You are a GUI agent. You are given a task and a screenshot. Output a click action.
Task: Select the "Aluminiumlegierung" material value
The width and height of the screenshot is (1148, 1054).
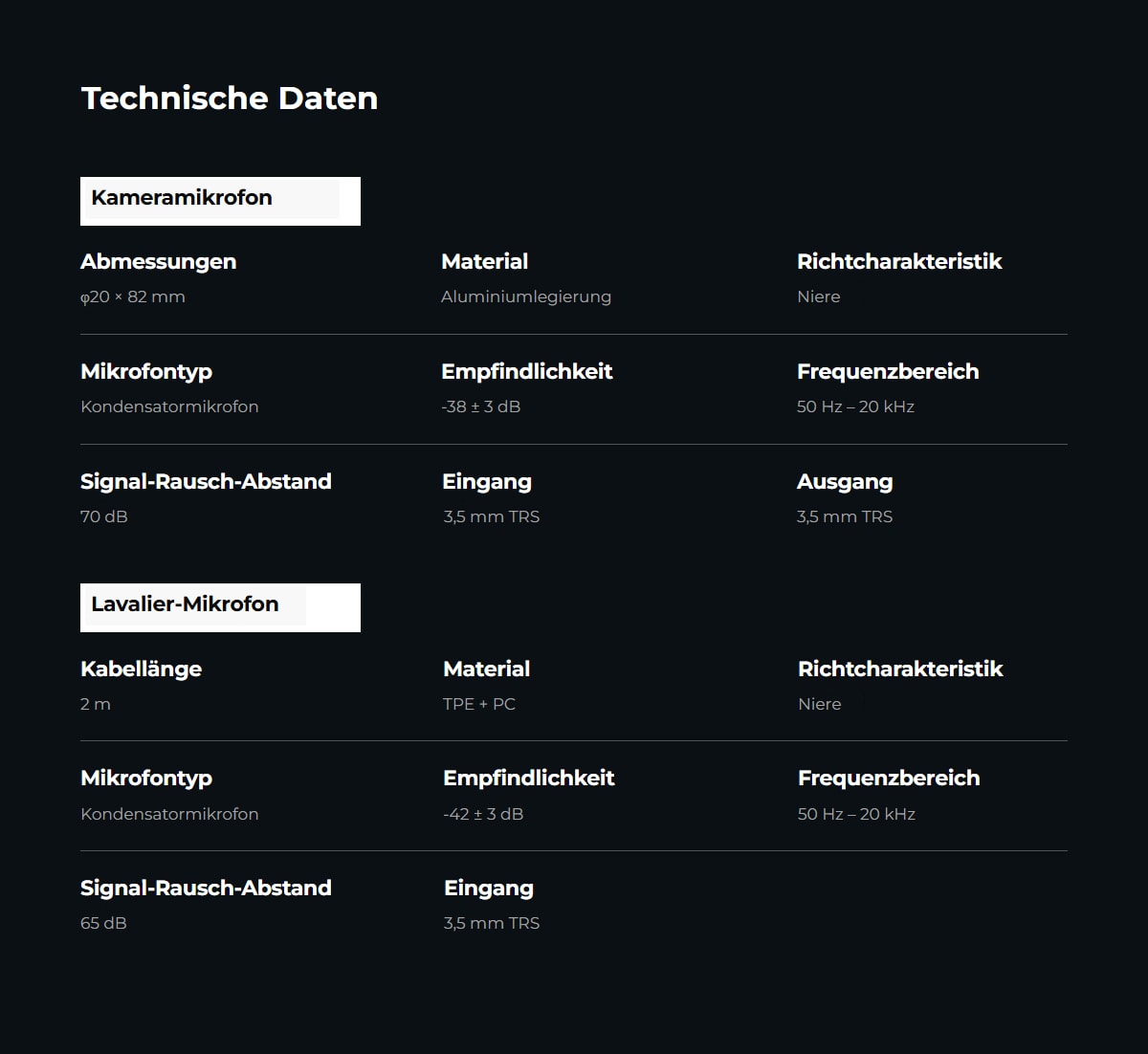(526, 296)
